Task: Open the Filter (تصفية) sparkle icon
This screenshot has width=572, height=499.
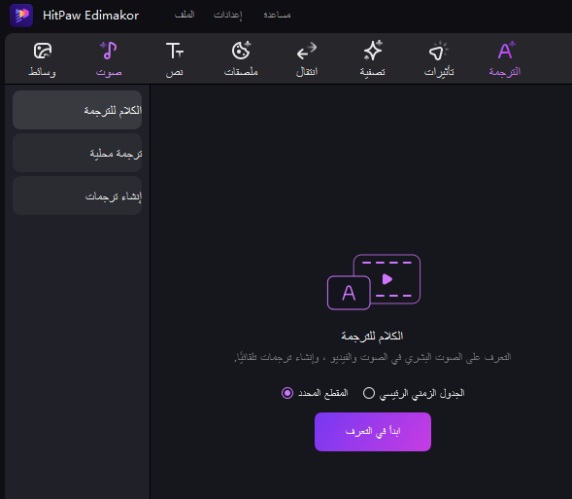Action: 373,51
